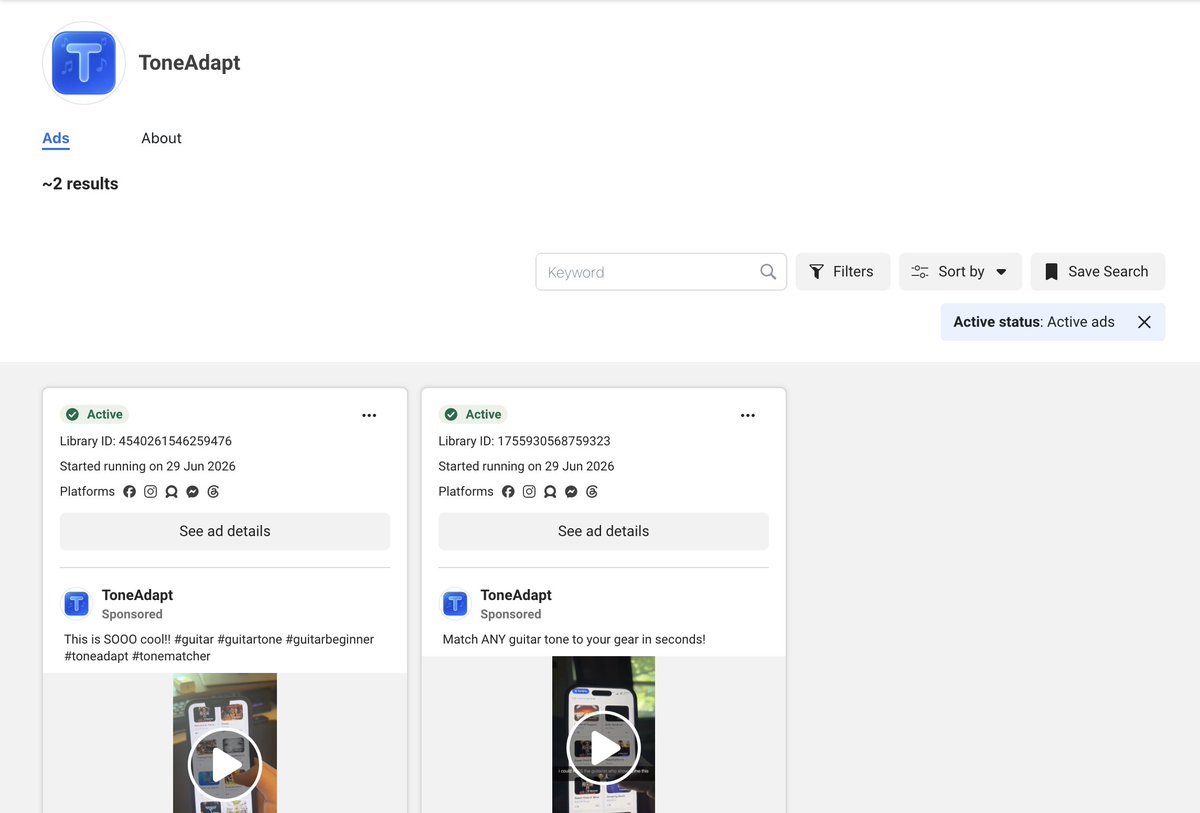Screen dimensions: 1200x813
Task: Click ToneAdapt avatar in 'Match ANY guitar tone' ad
Action: pyautogui.click(x=455, y=604)
